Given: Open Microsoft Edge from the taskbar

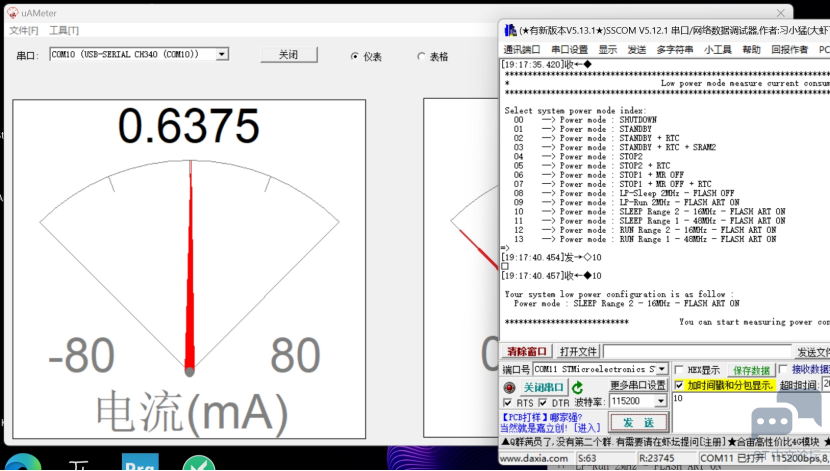Looking at the screenshot, I should click(x=23, y=461).
